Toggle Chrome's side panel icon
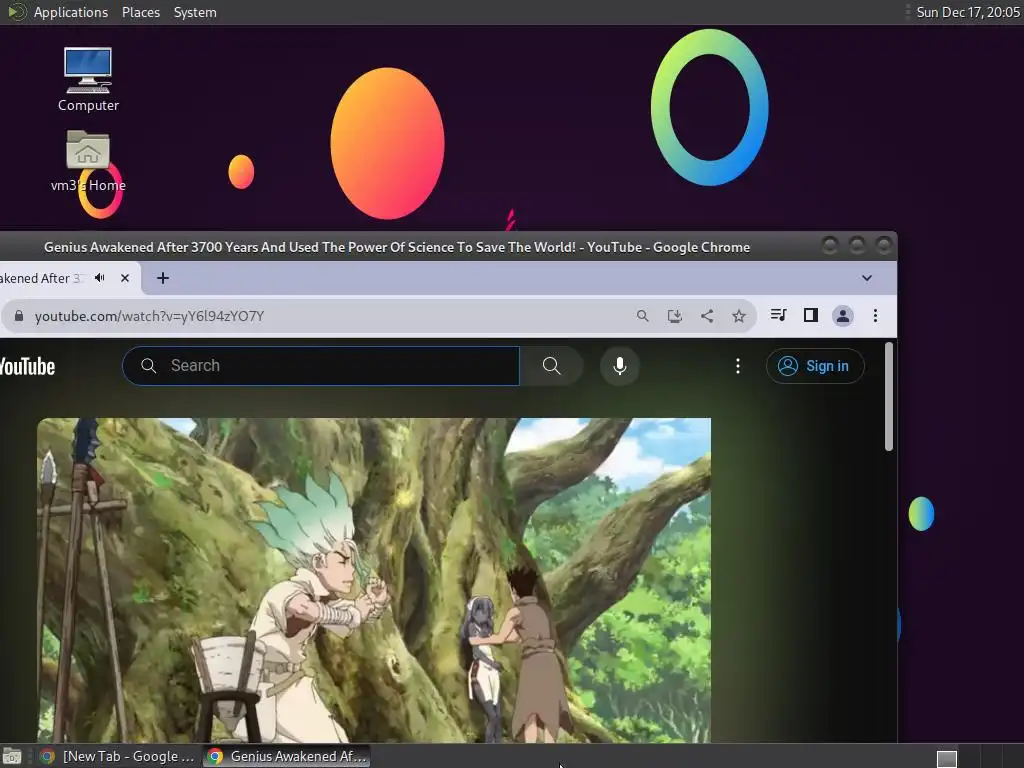 810,315
